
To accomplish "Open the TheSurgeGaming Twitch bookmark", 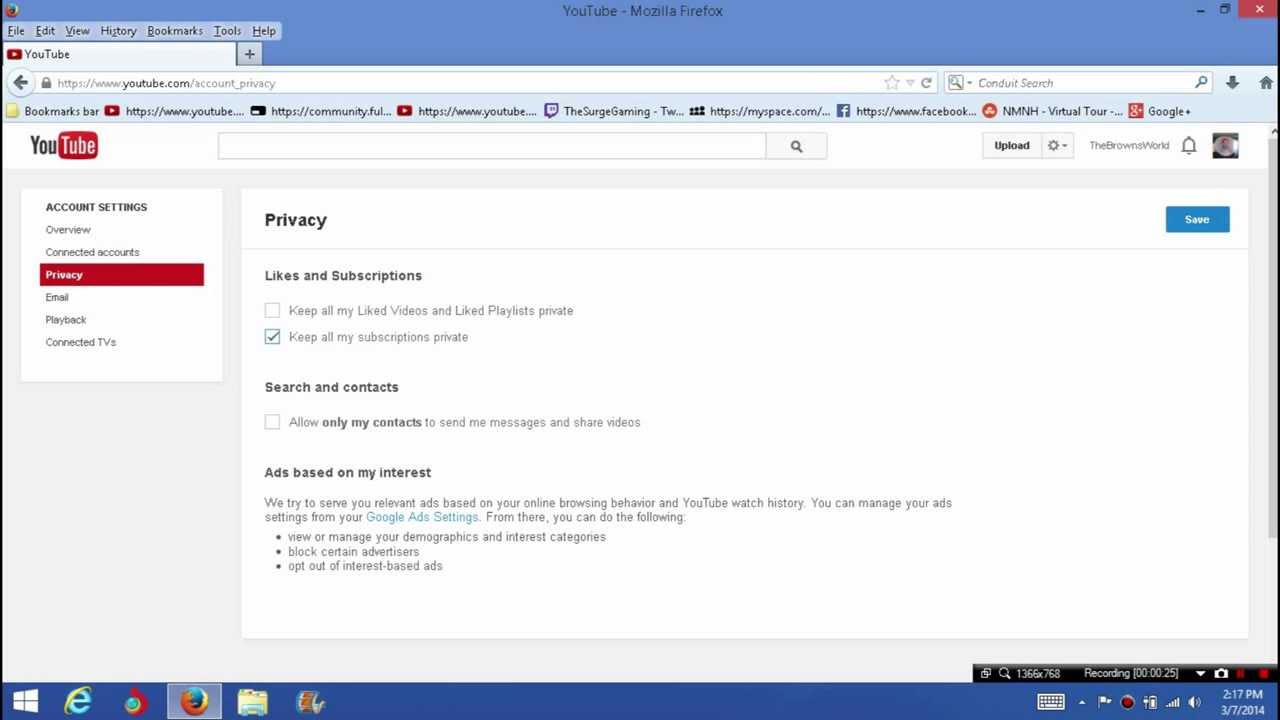I will click(x=614, y=111).
